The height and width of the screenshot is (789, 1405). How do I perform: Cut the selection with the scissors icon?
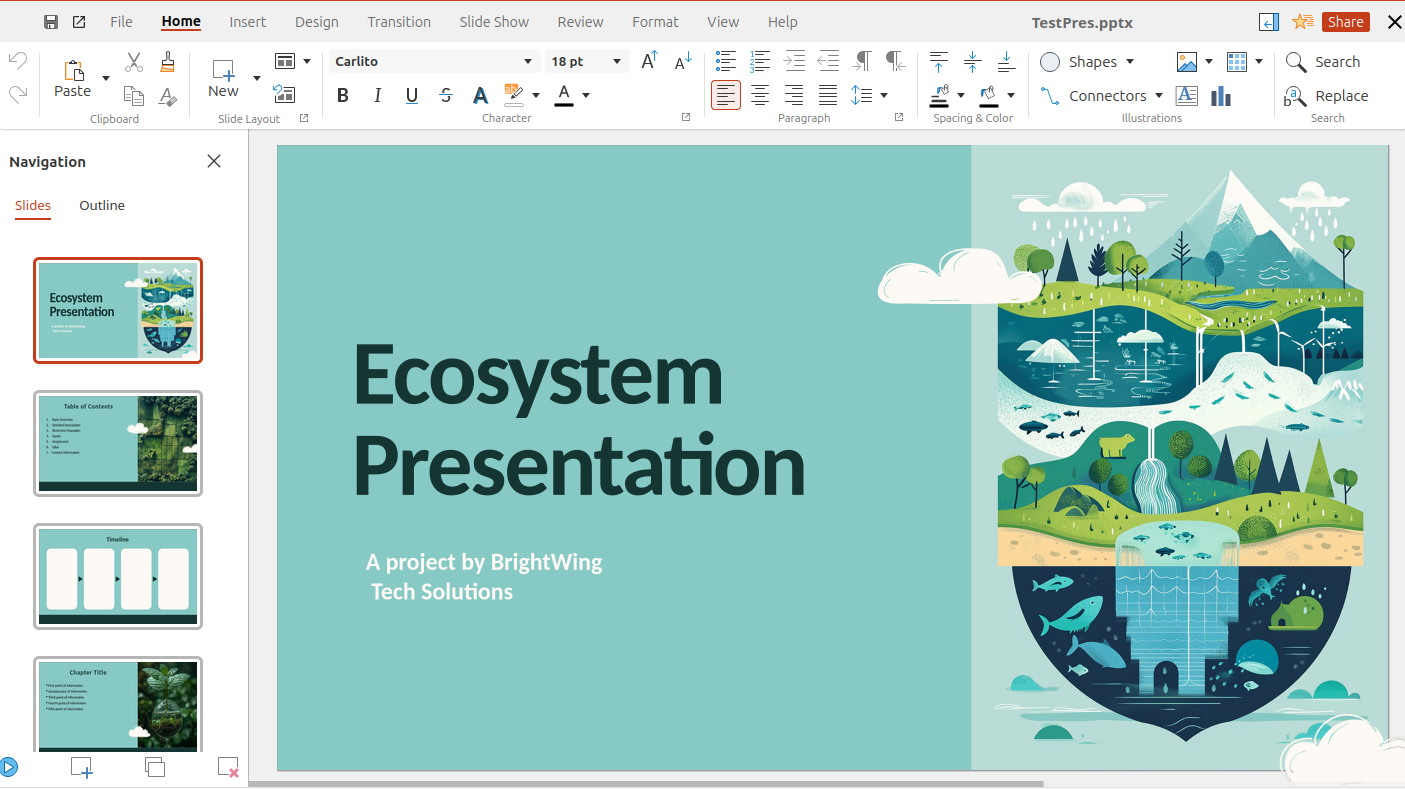click(134, 62)
